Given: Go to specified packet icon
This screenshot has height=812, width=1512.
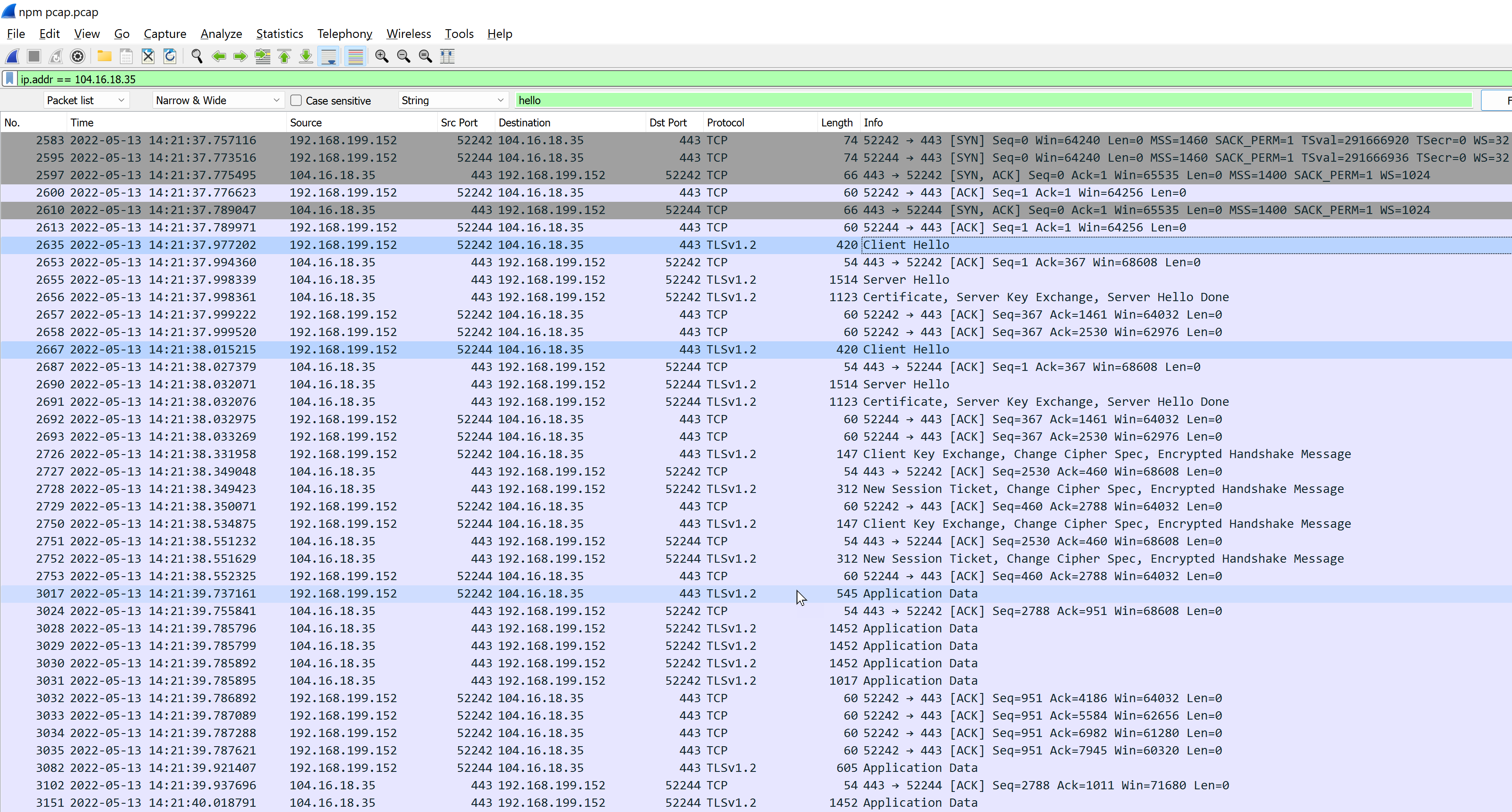Looking at the screenshot, I should click(x=262, y=56).
